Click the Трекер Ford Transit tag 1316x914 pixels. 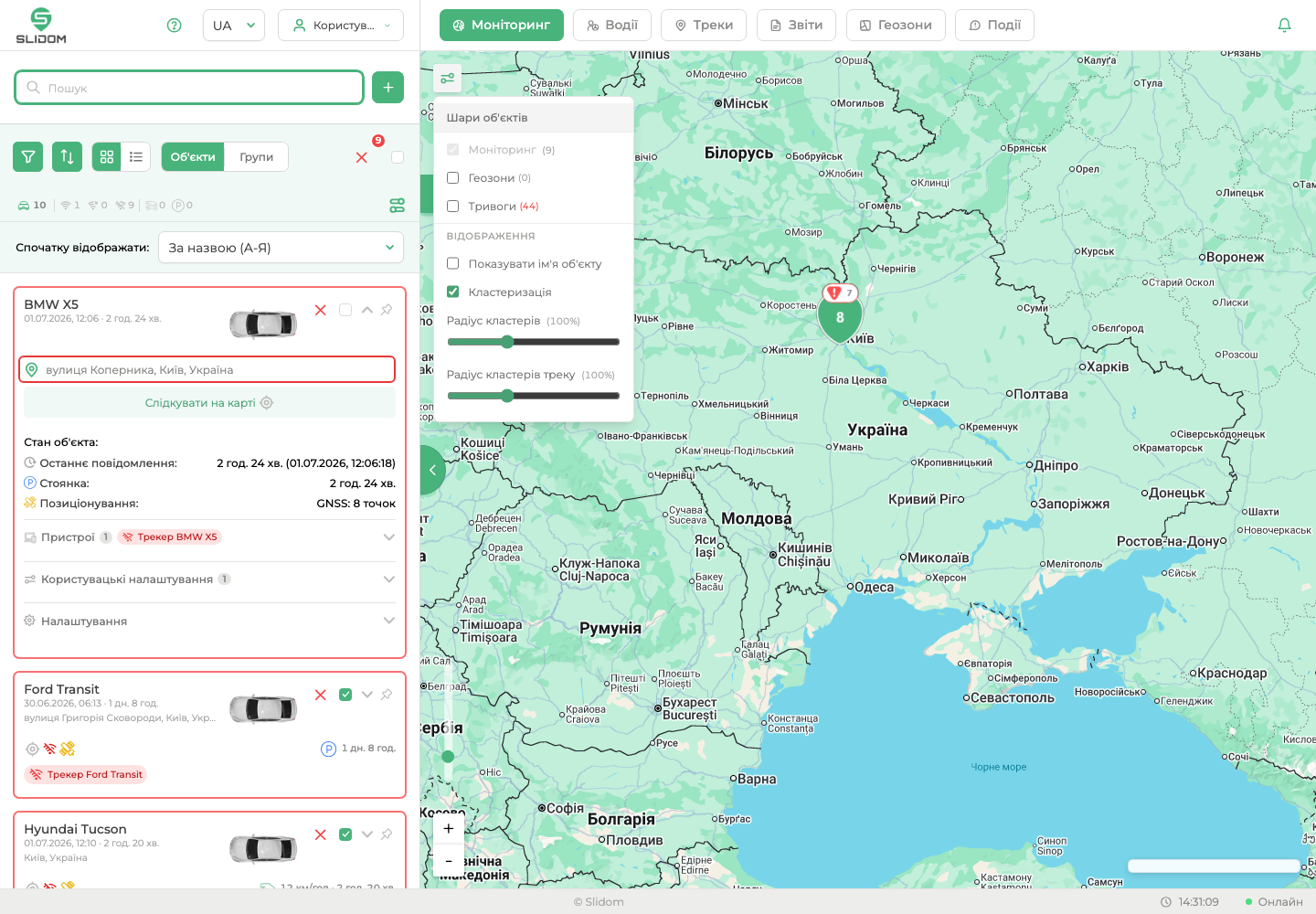[x=86, y=775]
